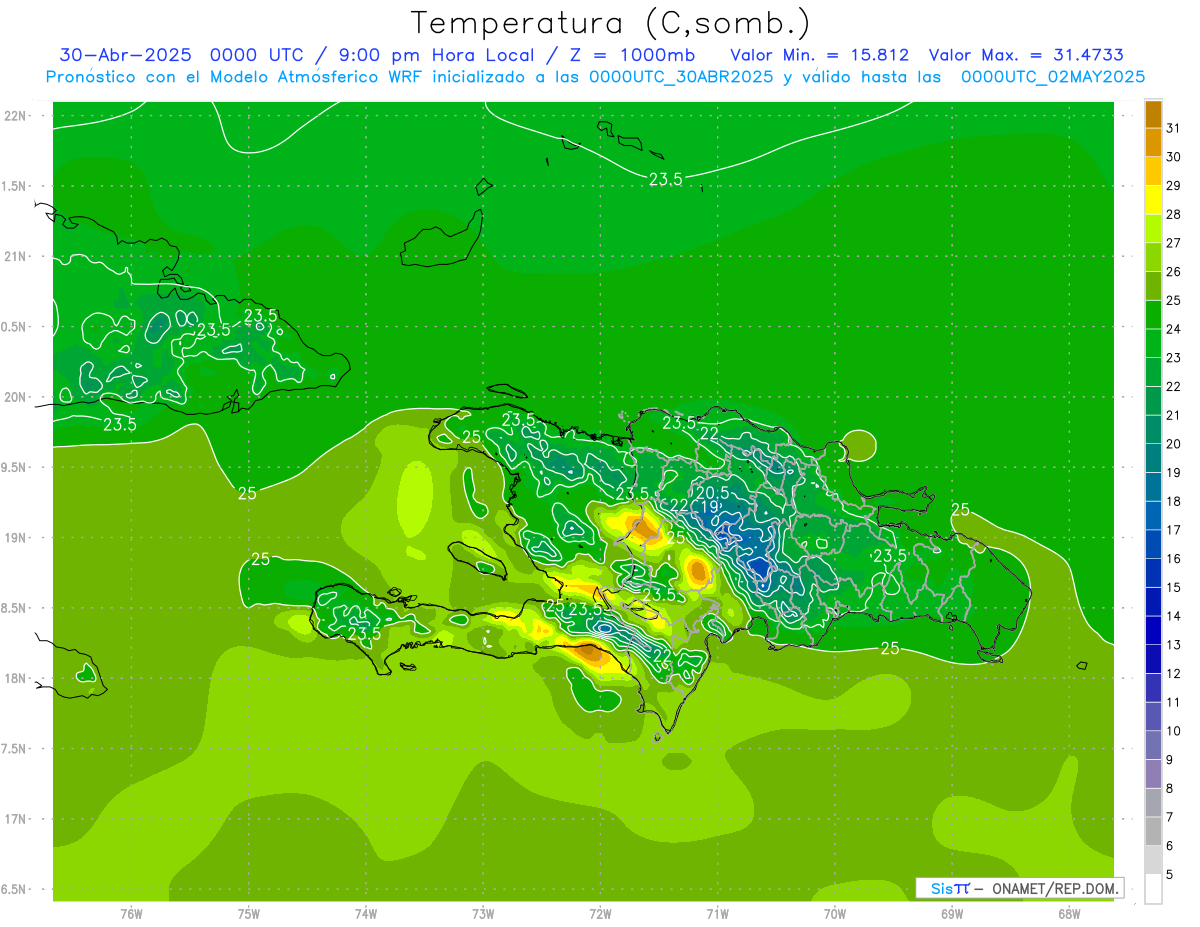This screenshot has width=1200, height=927.
Task: Click the 21 value in the color scale
Action: click(1173, 415)
